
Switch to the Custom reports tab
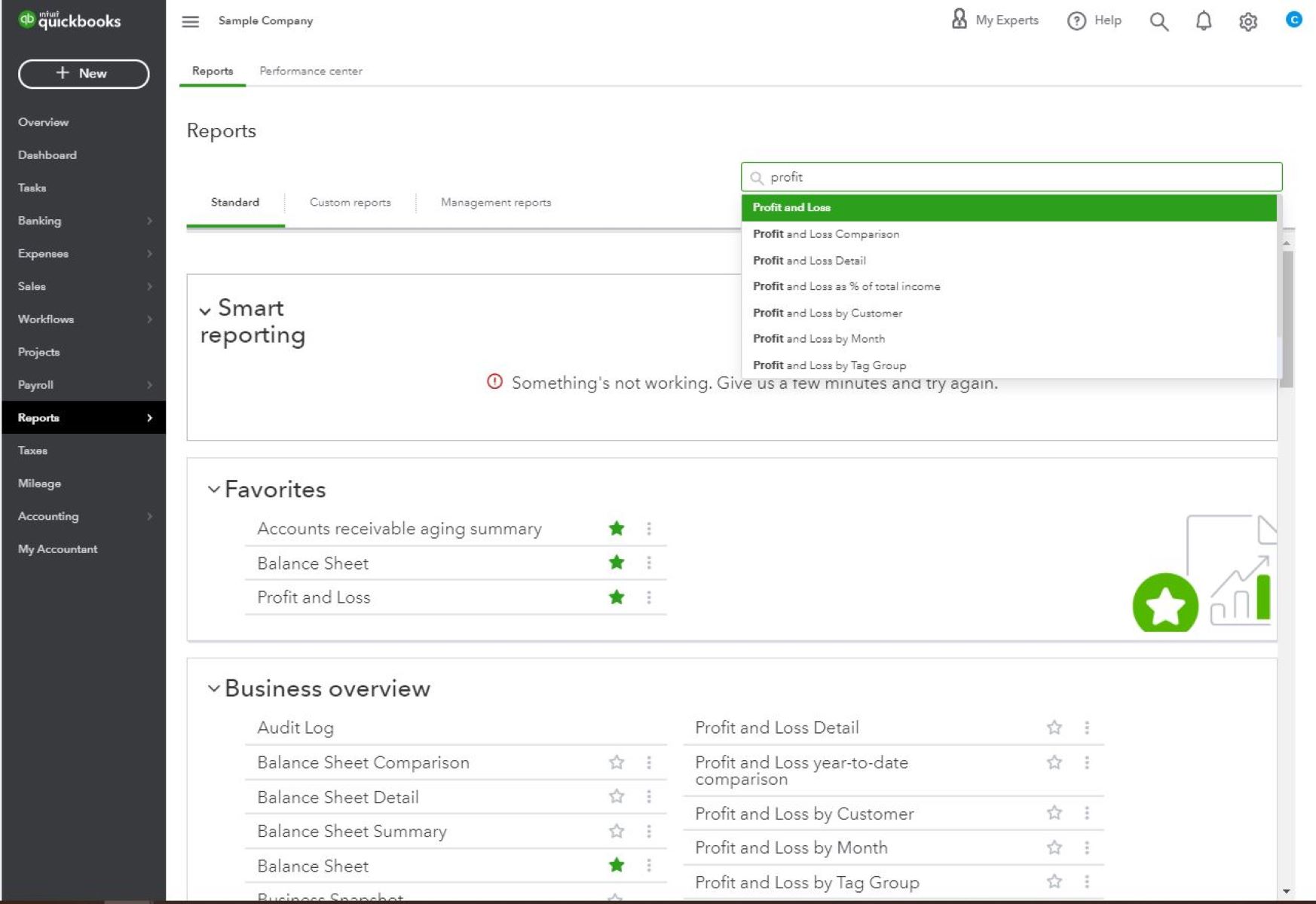point(349,202)
